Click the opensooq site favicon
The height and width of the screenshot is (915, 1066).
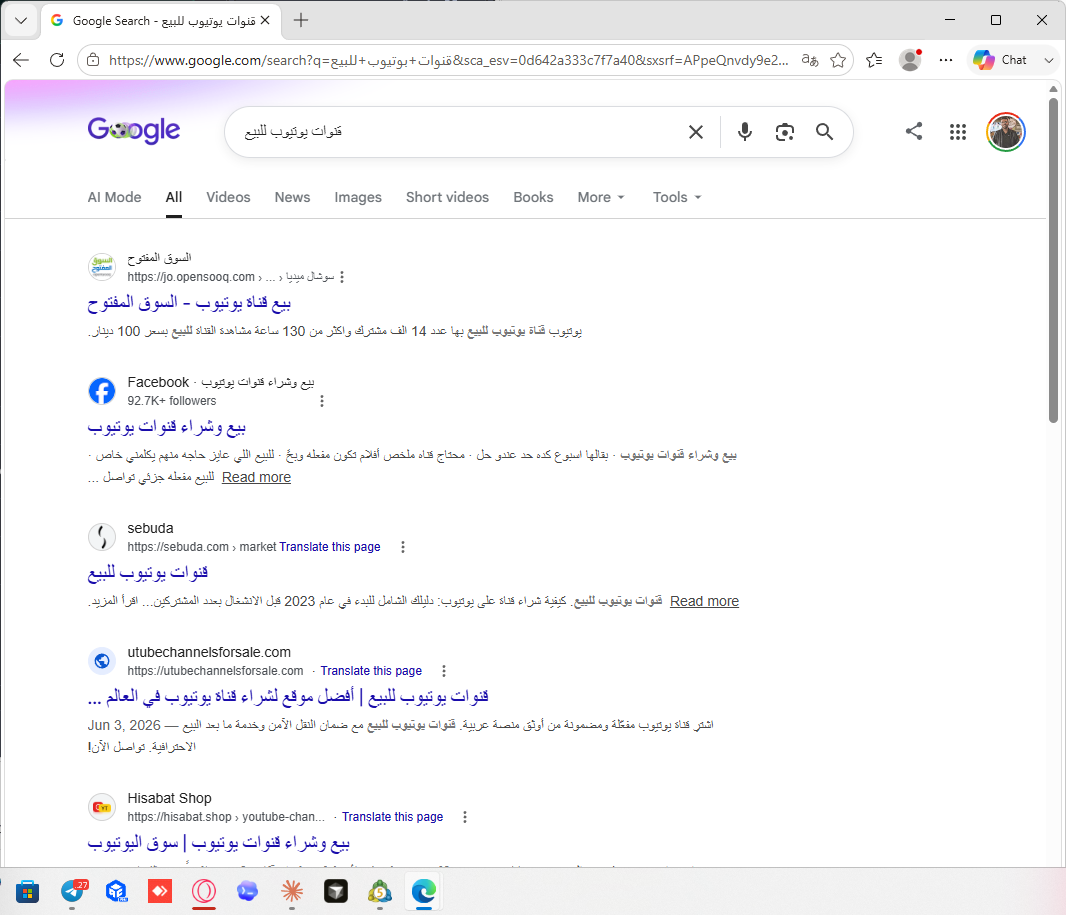102,266
